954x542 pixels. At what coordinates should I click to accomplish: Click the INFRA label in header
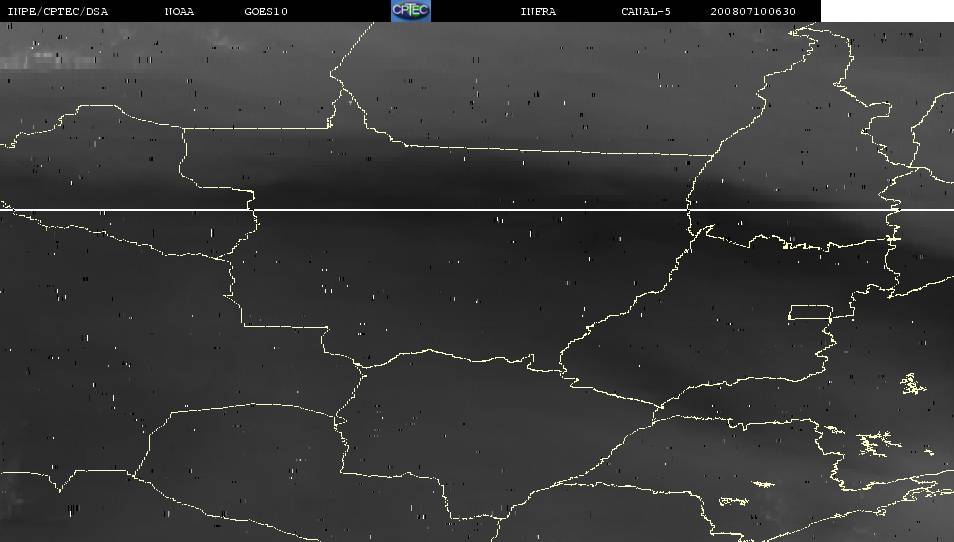tap(538, 12)
